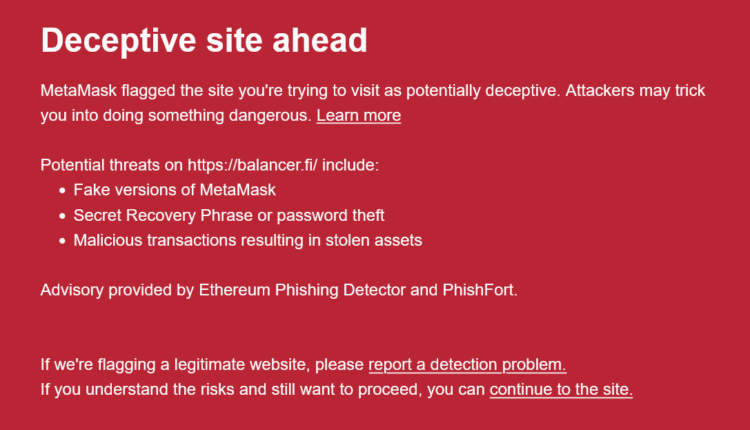Proceed via continue to the site link

pos(561,389)
